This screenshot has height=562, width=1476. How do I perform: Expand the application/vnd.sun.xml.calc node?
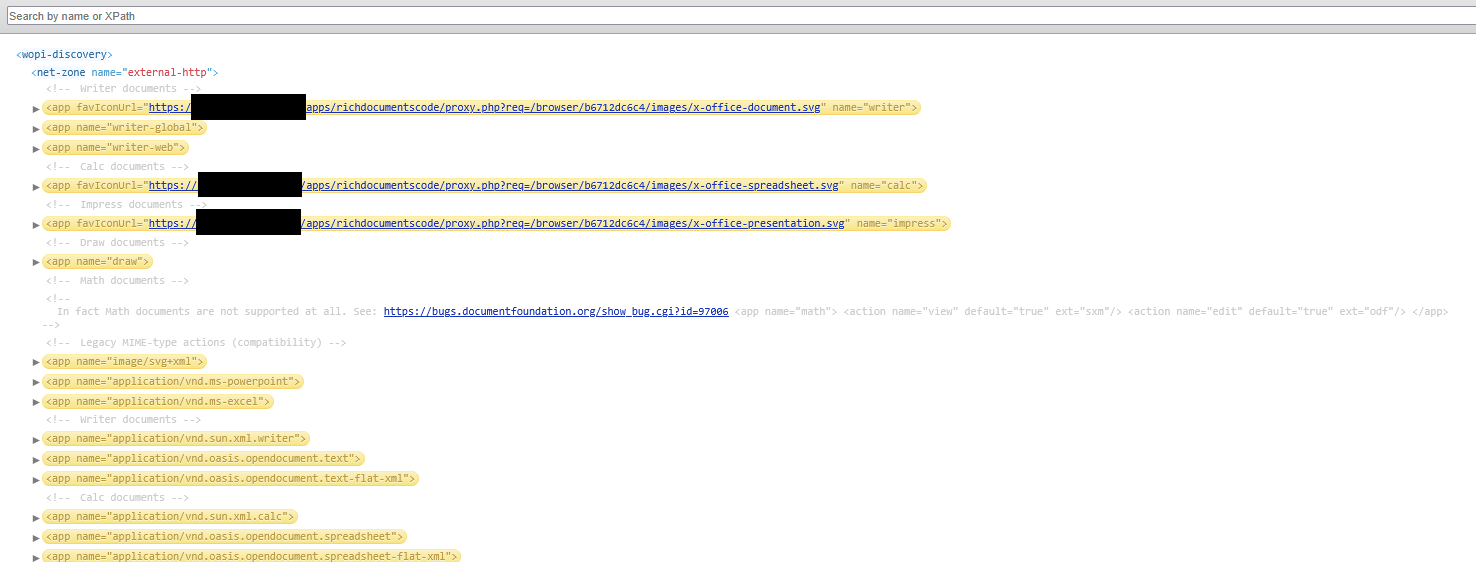pyautogui.click(x=37, y=518)
